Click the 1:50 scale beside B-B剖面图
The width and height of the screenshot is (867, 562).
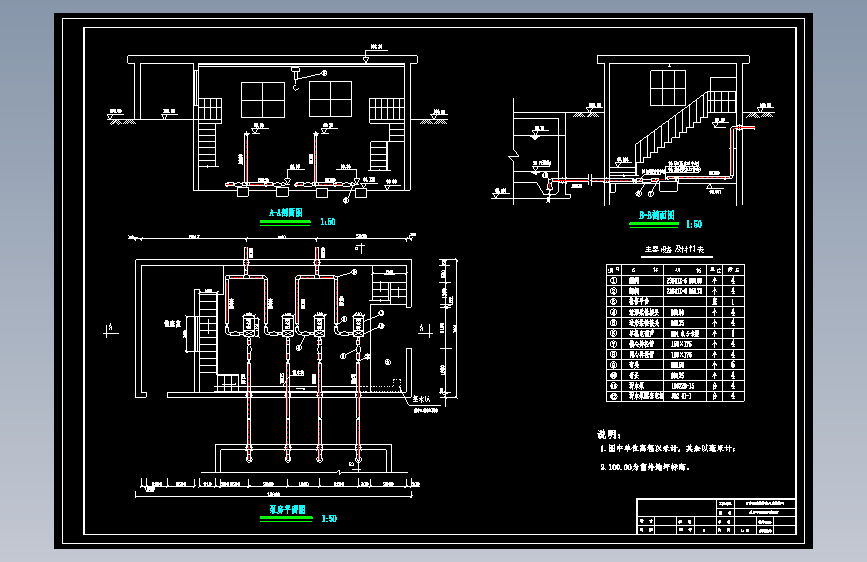click(x=694, y=224)
